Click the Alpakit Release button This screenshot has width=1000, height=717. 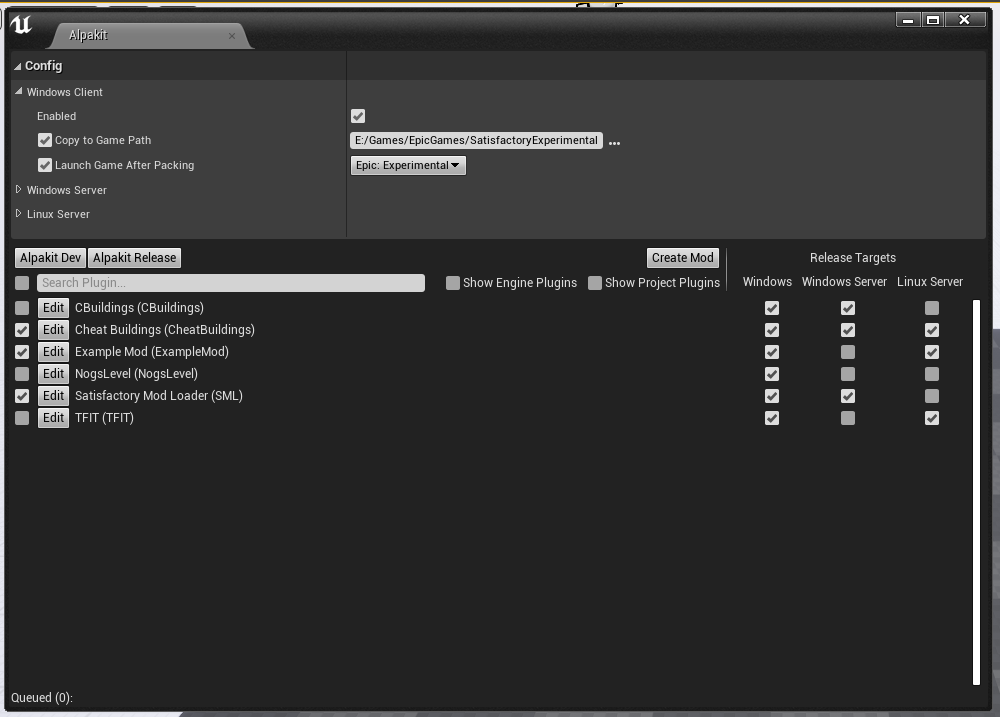tap(135, 258)
